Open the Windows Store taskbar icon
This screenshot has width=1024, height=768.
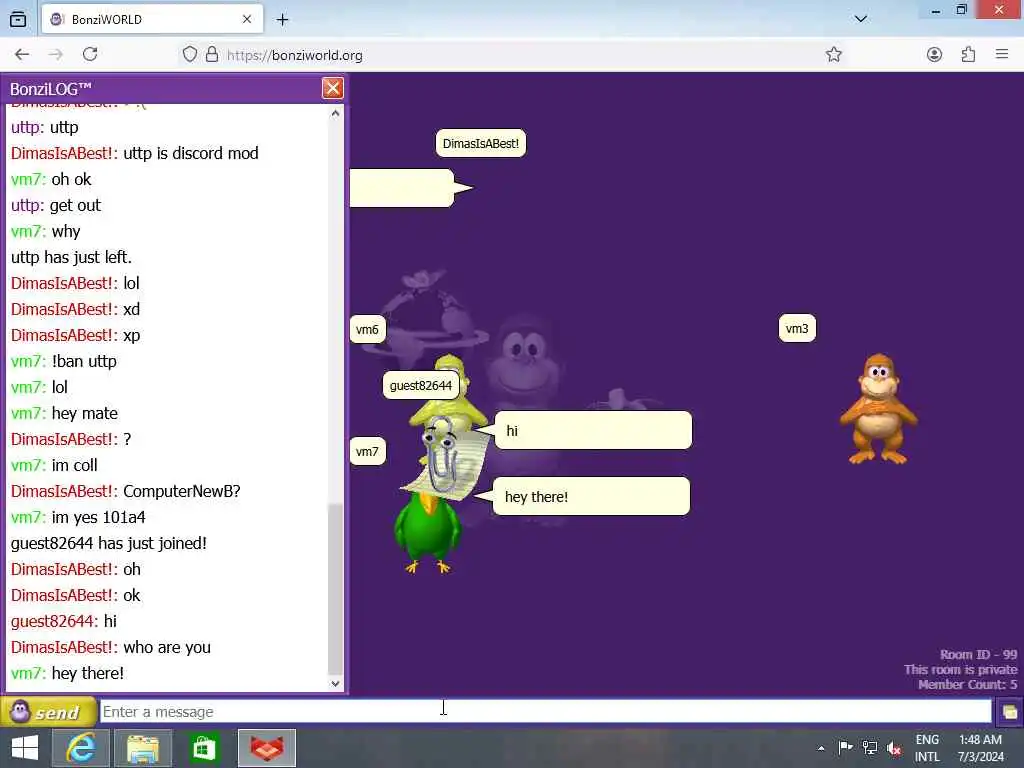[x=204, y=748]
